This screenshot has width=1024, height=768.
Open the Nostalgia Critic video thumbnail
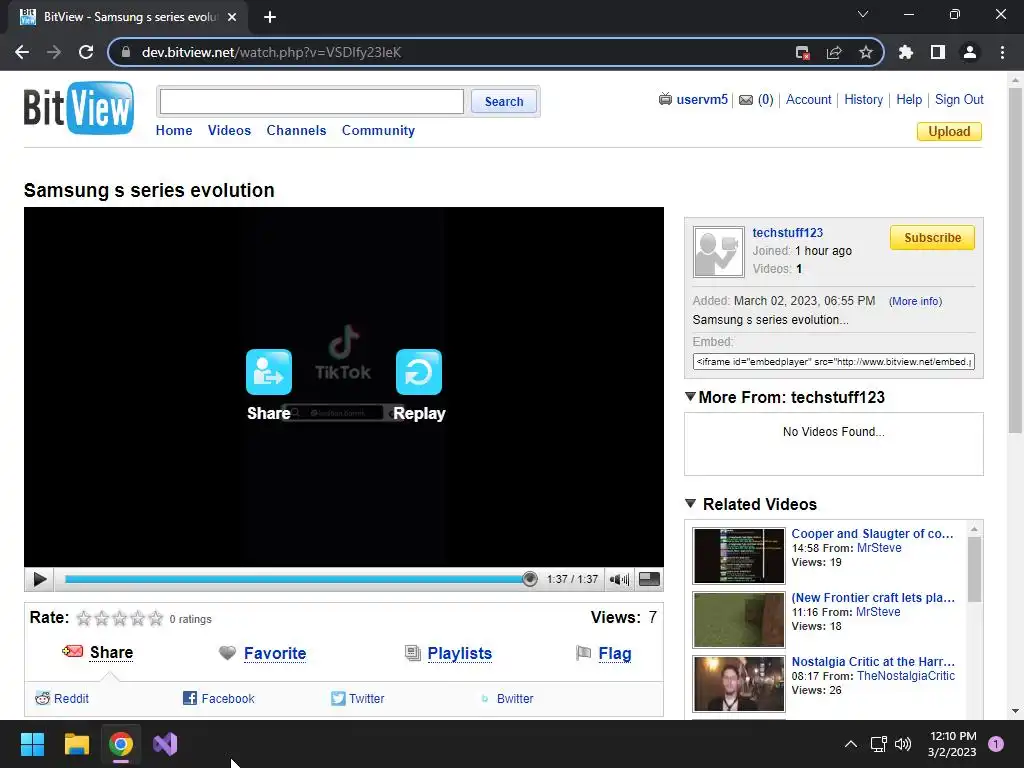point(739,684)
